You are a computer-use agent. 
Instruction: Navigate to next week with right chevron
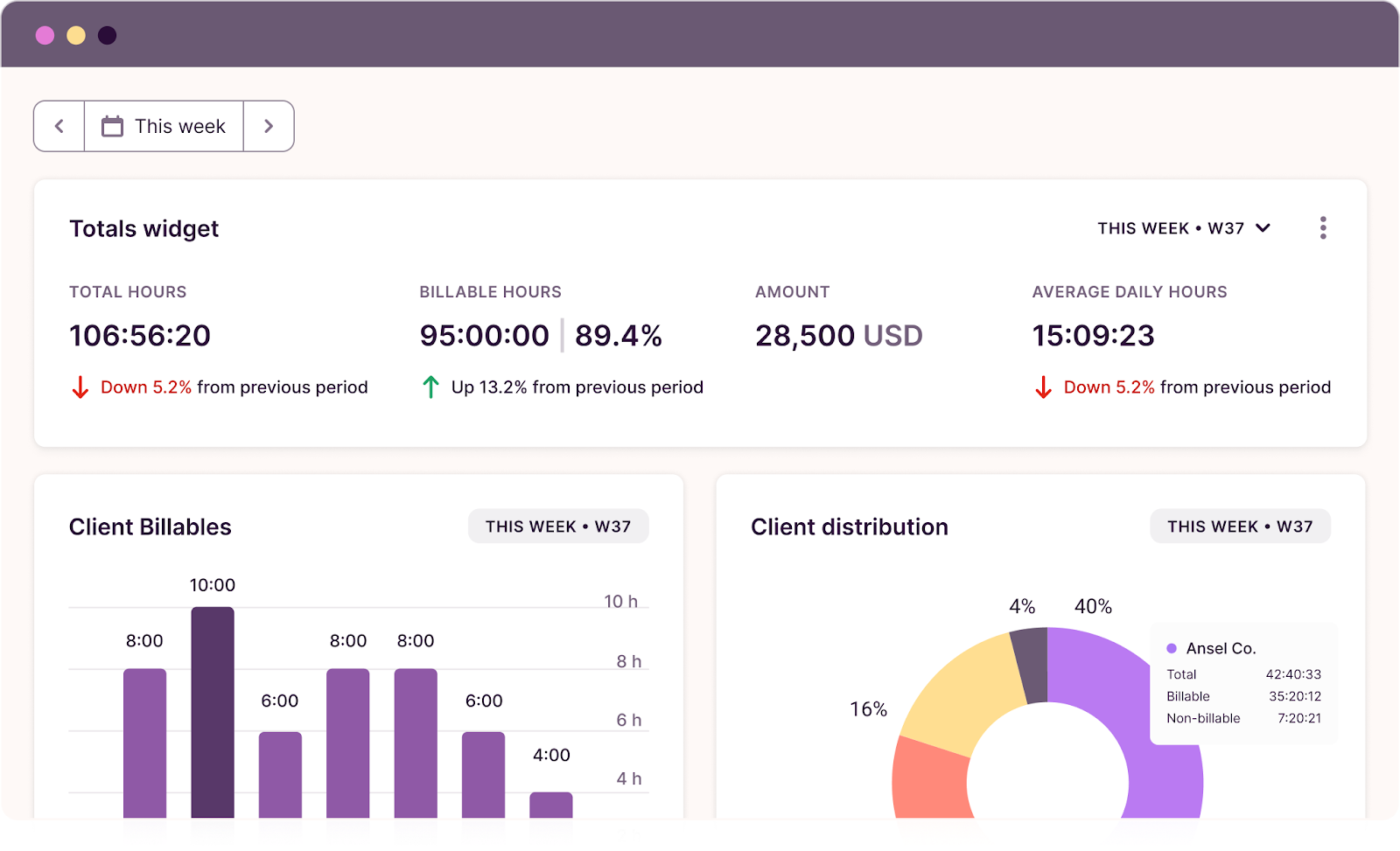pos(269,126)
